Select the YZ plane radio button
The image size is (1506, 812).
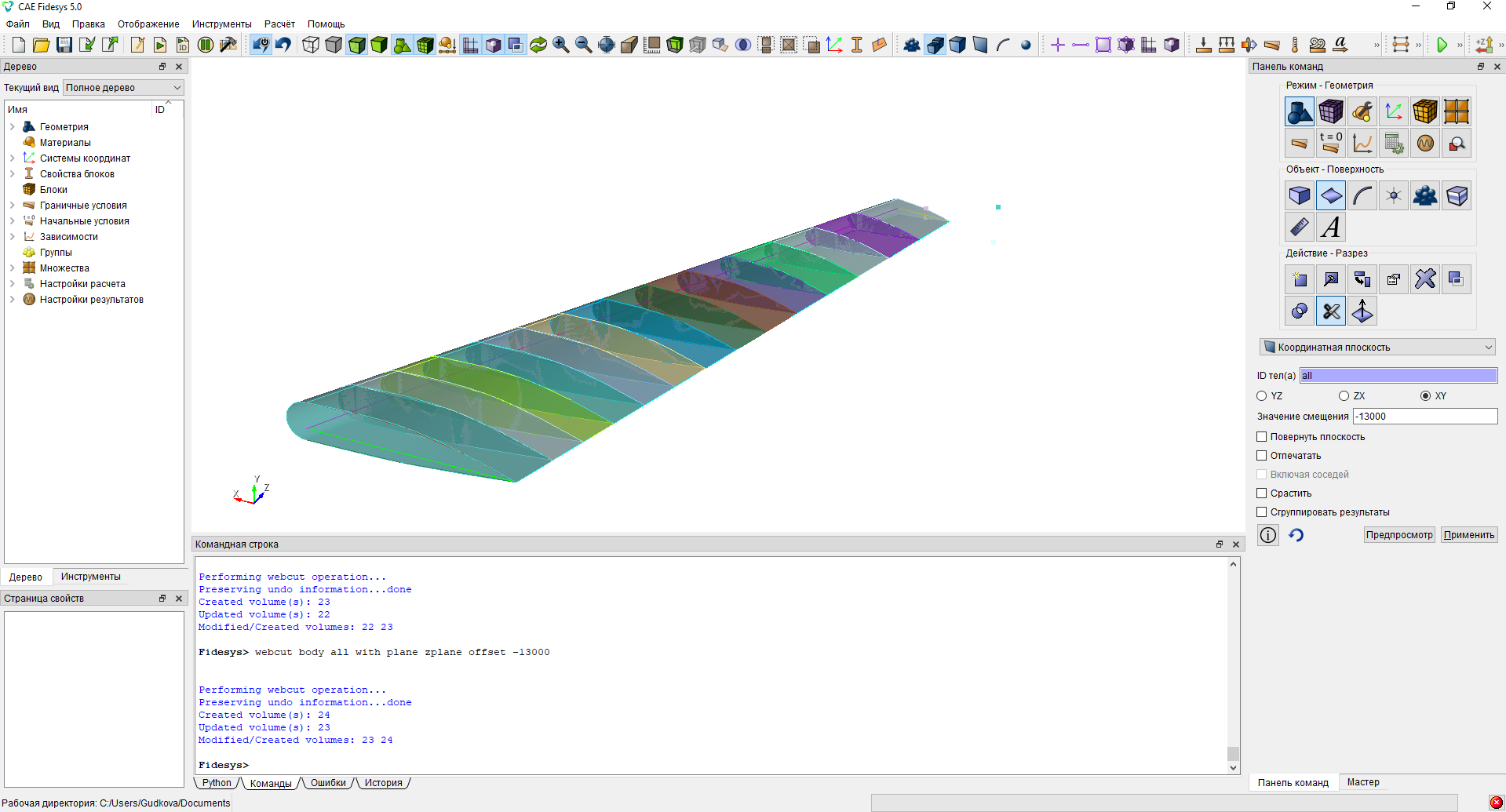tap(1262, 396)
